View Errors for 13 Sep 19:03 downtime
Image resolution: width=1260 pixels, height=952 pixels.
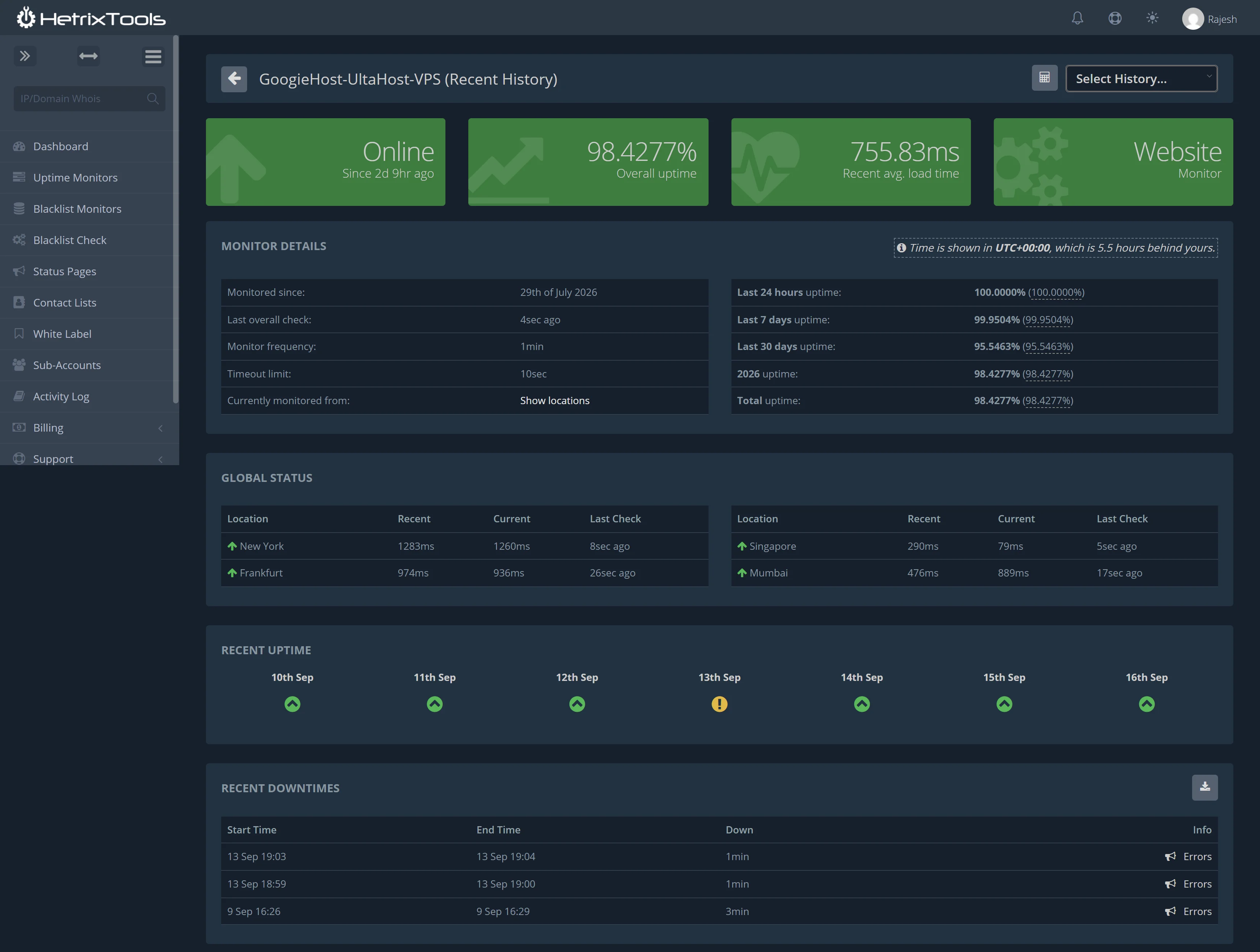click(1188, 857)
